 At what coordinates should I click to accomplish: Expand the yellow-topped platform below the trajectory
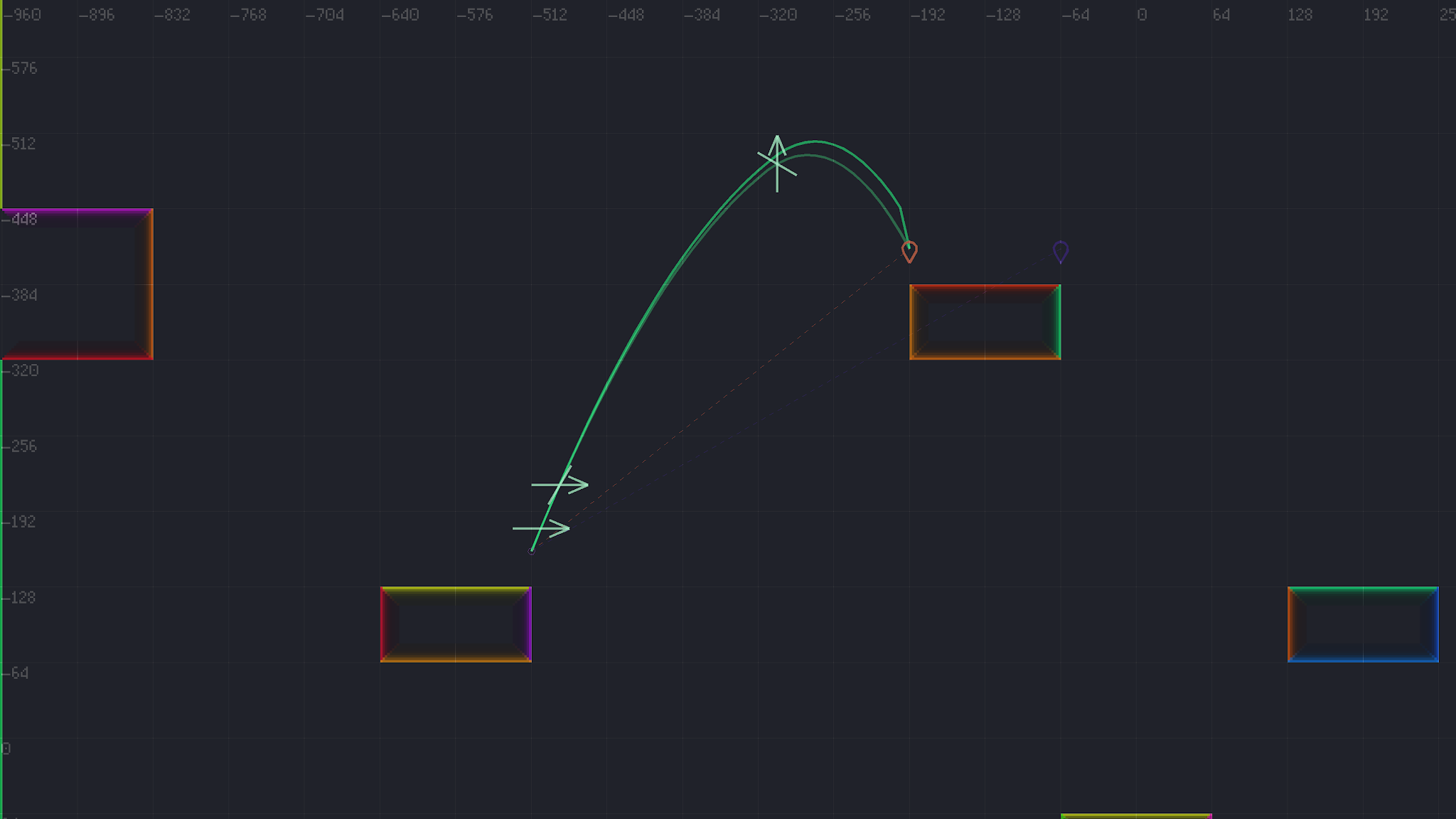pos(455,624)
